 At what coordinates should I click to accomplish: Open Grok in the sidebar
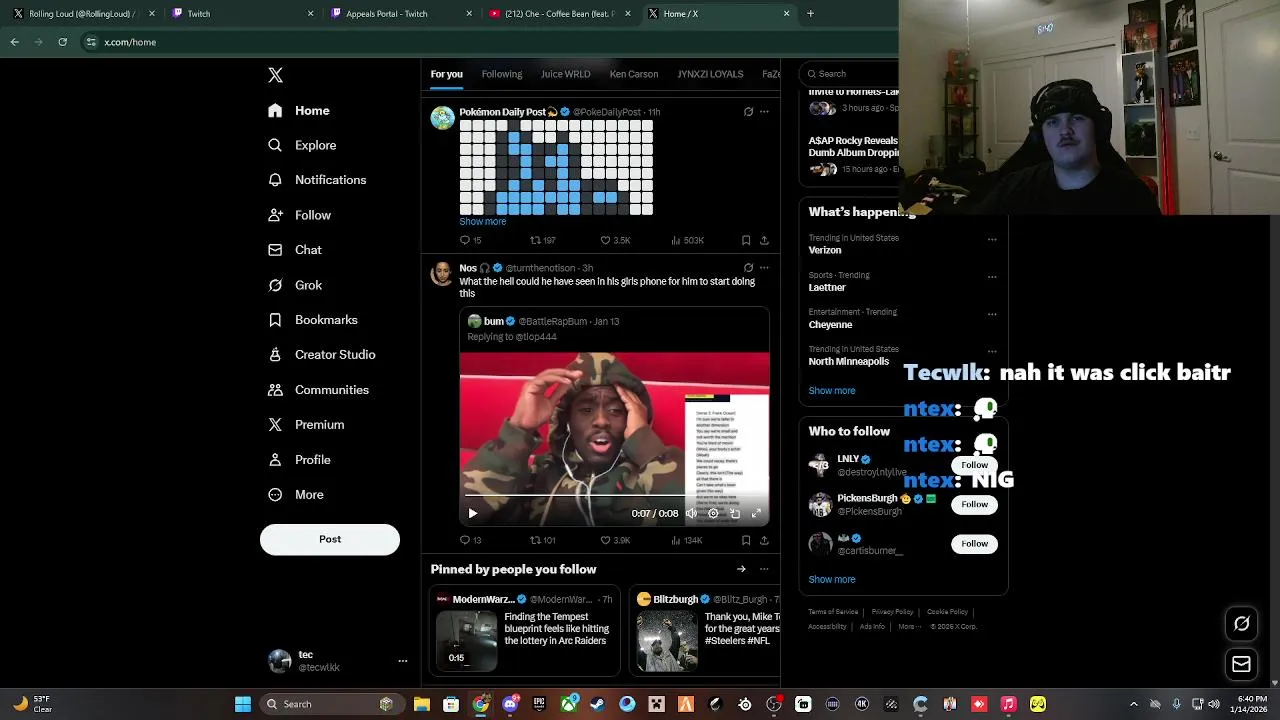(x=295, y=285)
